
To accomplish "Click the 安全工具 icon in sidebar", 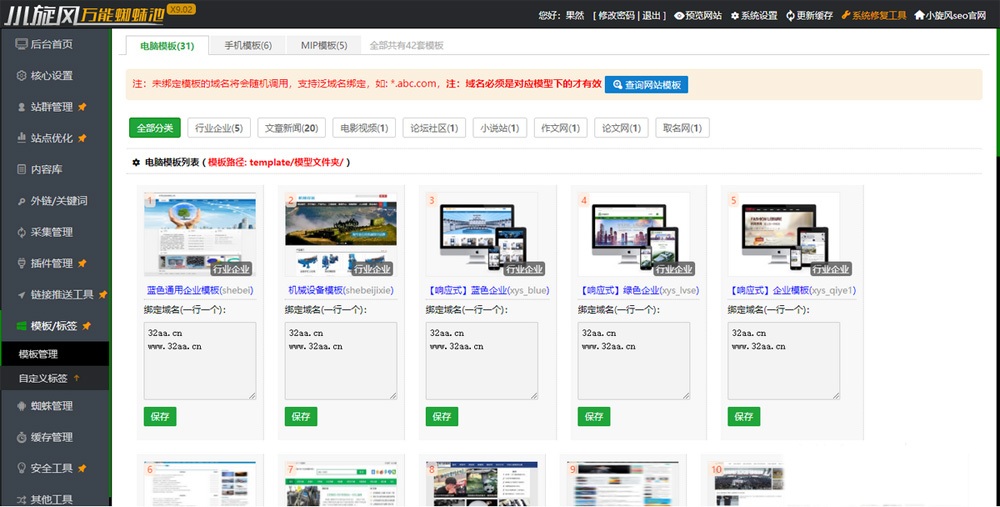I will tap(22, 468).
